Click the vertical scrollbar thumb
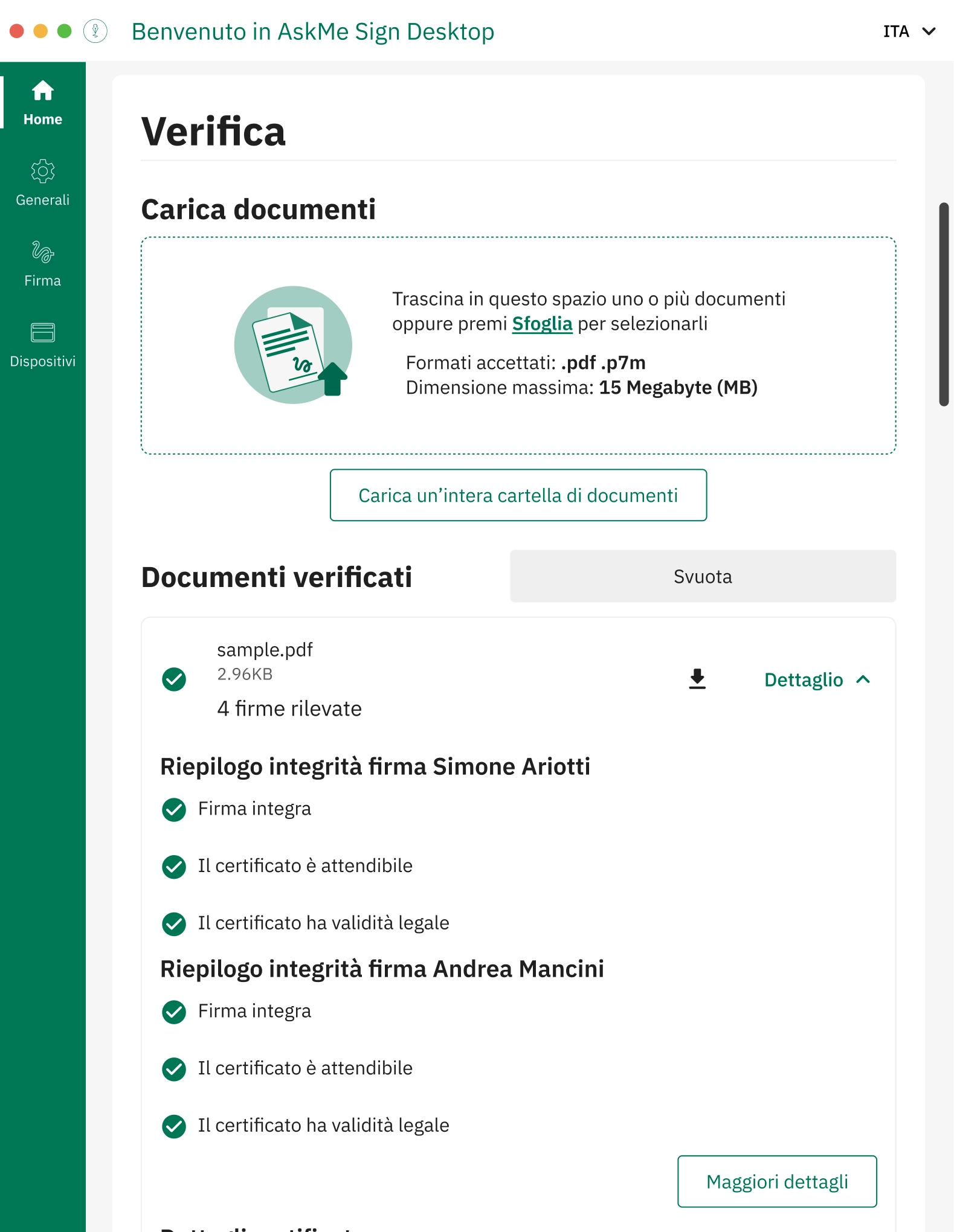Image resolution: width=954 pixels, height=1232 pixels. click(944, 304)
